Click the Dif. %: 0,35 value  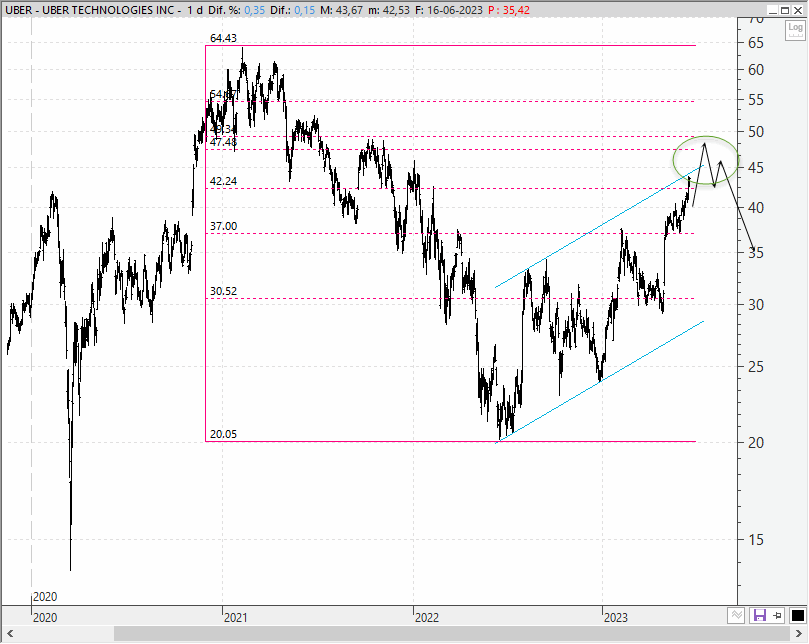click(237, 10)
